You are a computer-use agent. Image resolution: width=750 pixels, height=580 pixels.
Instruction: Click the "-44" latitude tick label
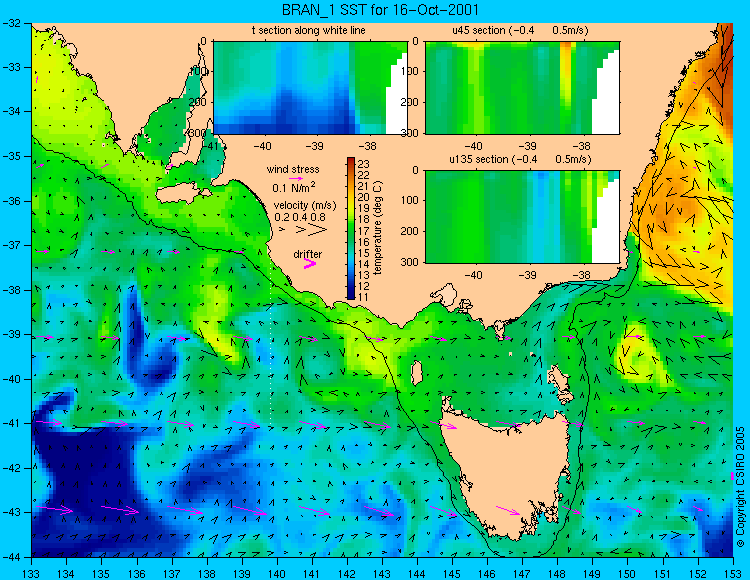11,557
